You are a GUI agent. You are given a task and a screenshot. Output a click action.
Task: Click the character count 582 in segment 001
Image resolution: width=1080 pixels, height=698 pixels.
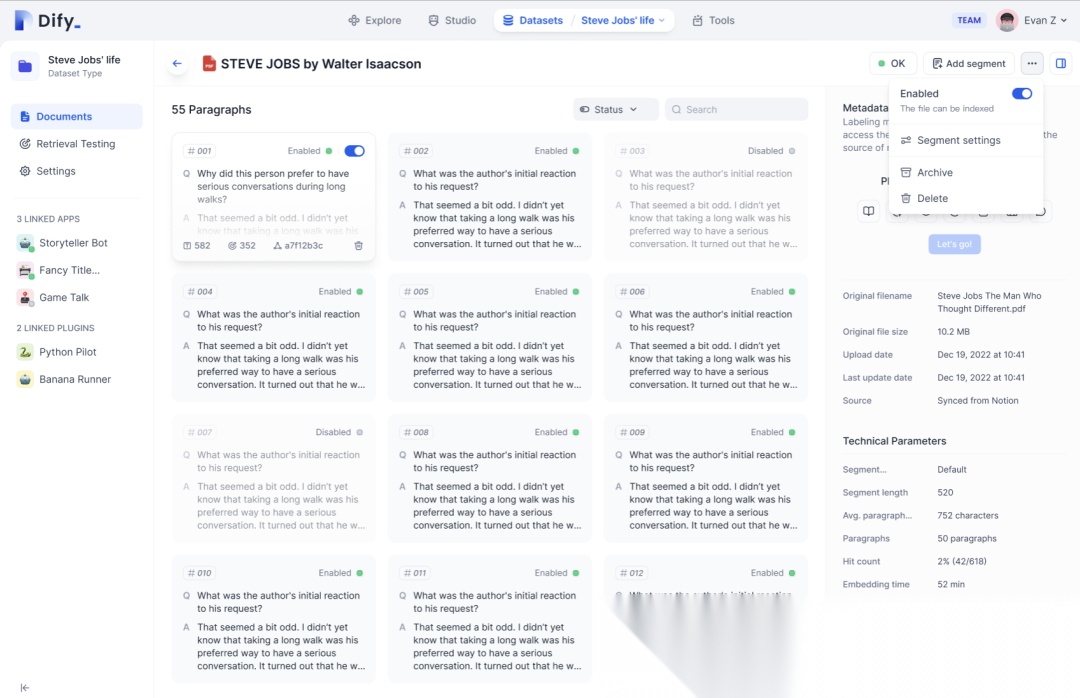click(x=197, y=245)
